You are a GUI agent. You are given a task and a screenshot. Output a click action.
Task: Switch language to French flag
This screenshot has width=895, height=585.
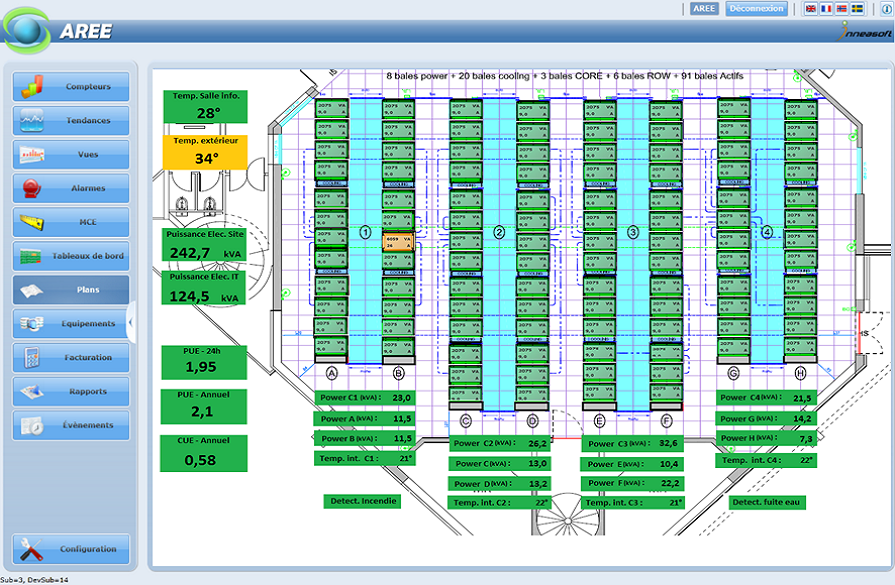click(x=826, y=9)
